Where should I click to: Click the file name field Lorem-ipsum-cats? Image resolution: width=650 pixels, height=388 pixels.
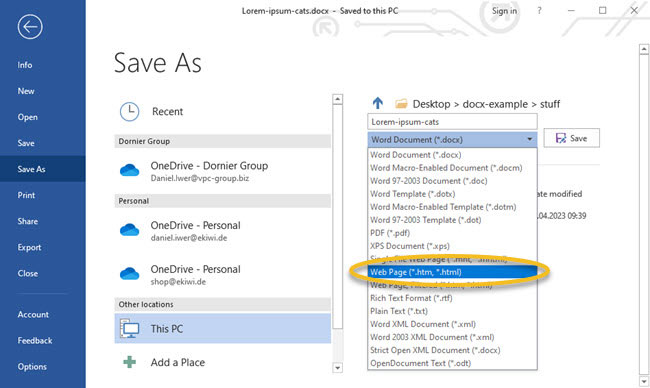coord(452,122)
